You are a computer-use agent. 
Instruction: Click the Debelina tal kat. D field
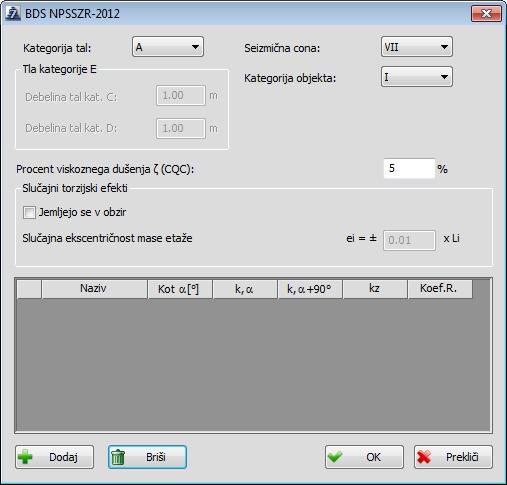(x=181, y=128)
